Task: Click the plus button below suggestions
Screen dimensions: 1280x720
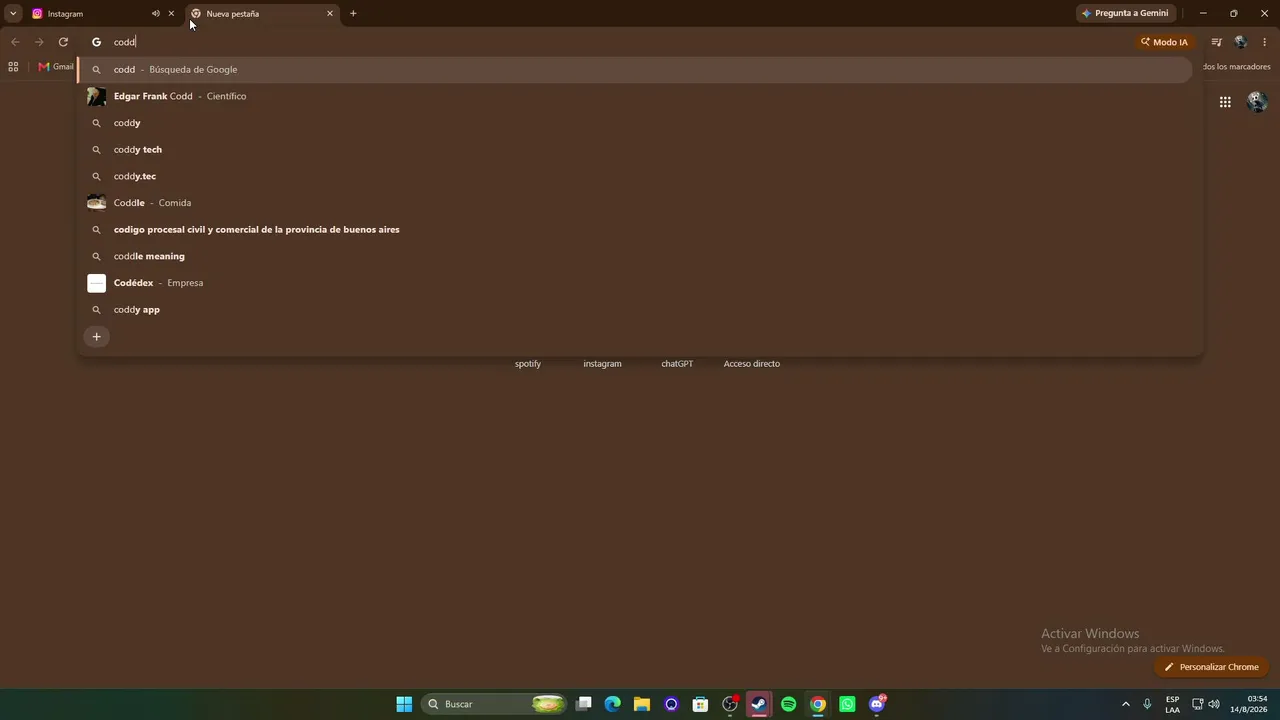Action: pos(97,337)
